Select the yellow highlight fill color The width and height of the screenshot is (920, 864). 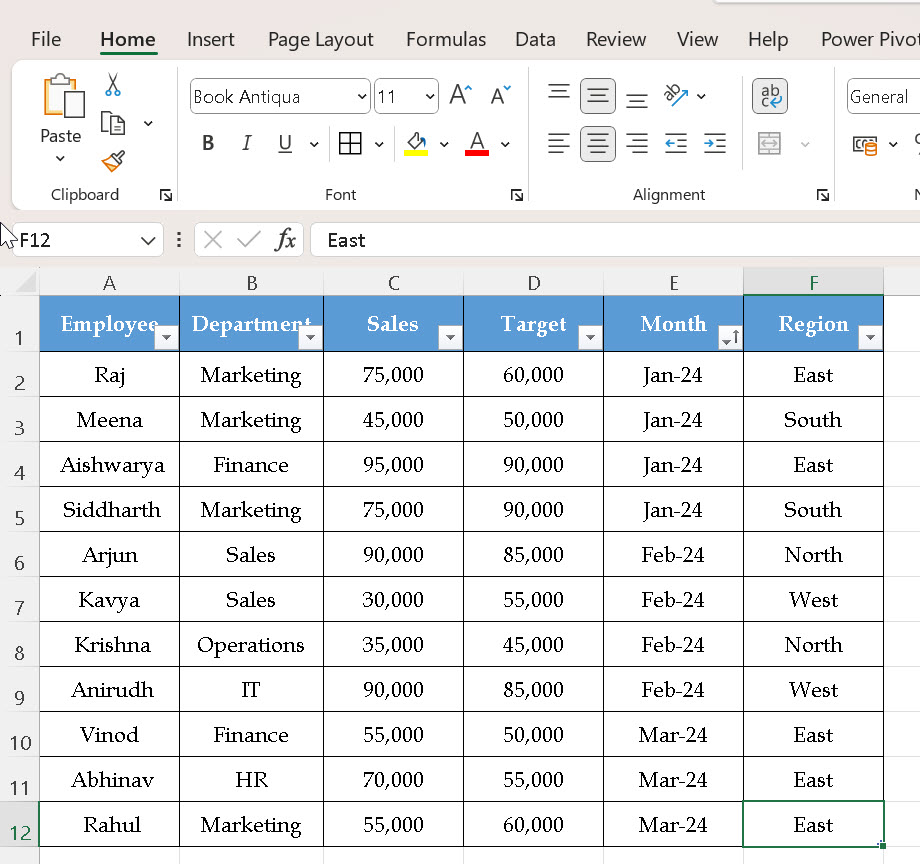(x=418, y=152)
